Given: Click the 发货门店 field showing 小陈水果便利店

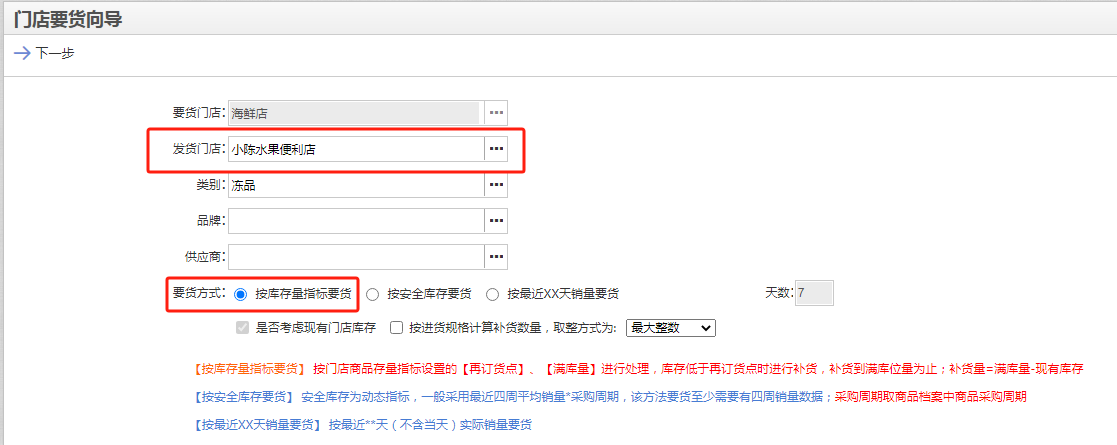Looking at the screenshot, I should pos(356,149).
